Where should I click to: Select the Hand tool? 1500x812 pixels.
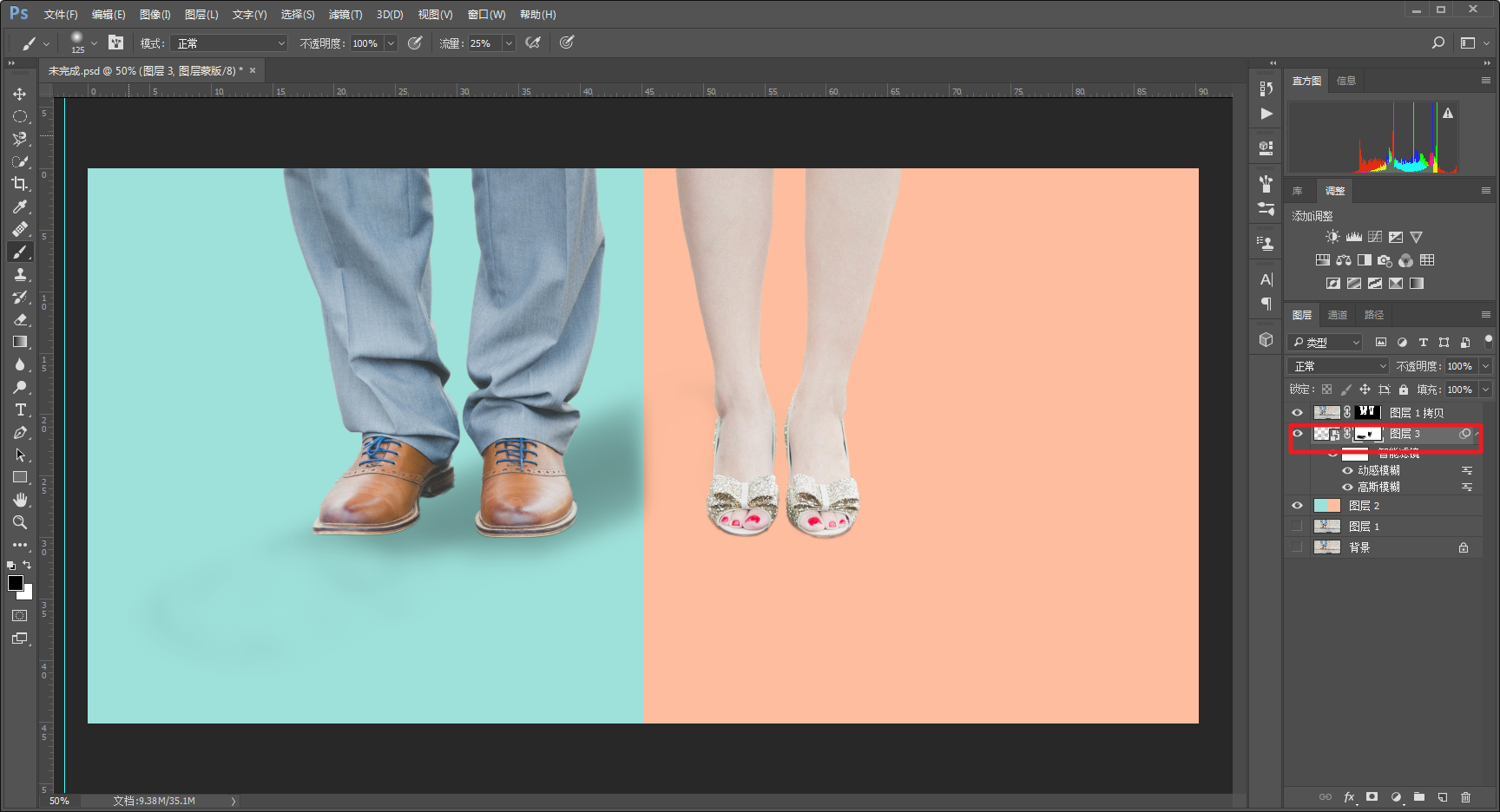click(x=20, y=500)
